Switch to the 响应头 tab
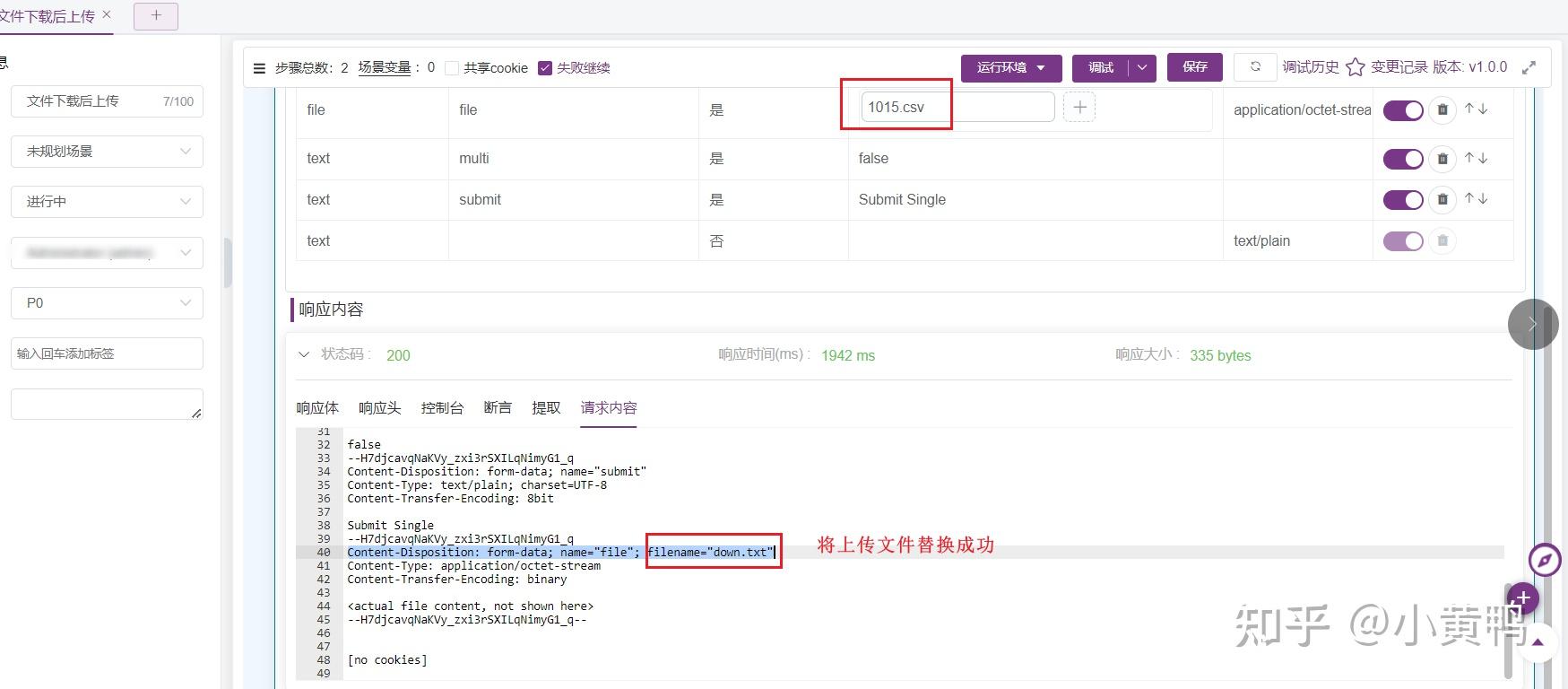Screen dimensions: 1568x689 [380, 408]
